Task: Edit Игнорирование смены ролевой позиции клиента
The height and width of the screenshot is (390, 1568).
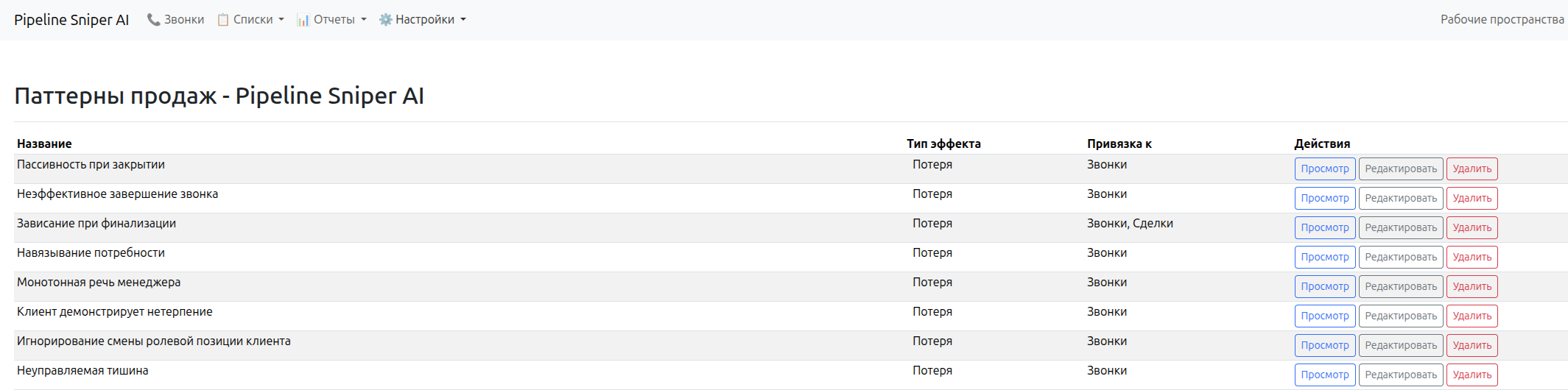Action: (x=1400, y=346)
